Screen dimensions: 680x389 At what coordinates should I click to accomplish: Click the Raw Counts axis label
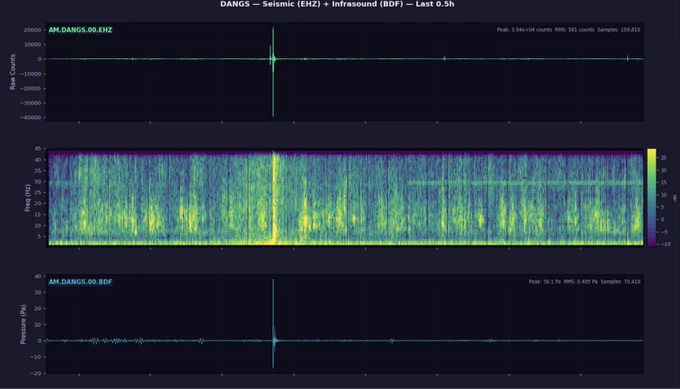tap(13, 72)
